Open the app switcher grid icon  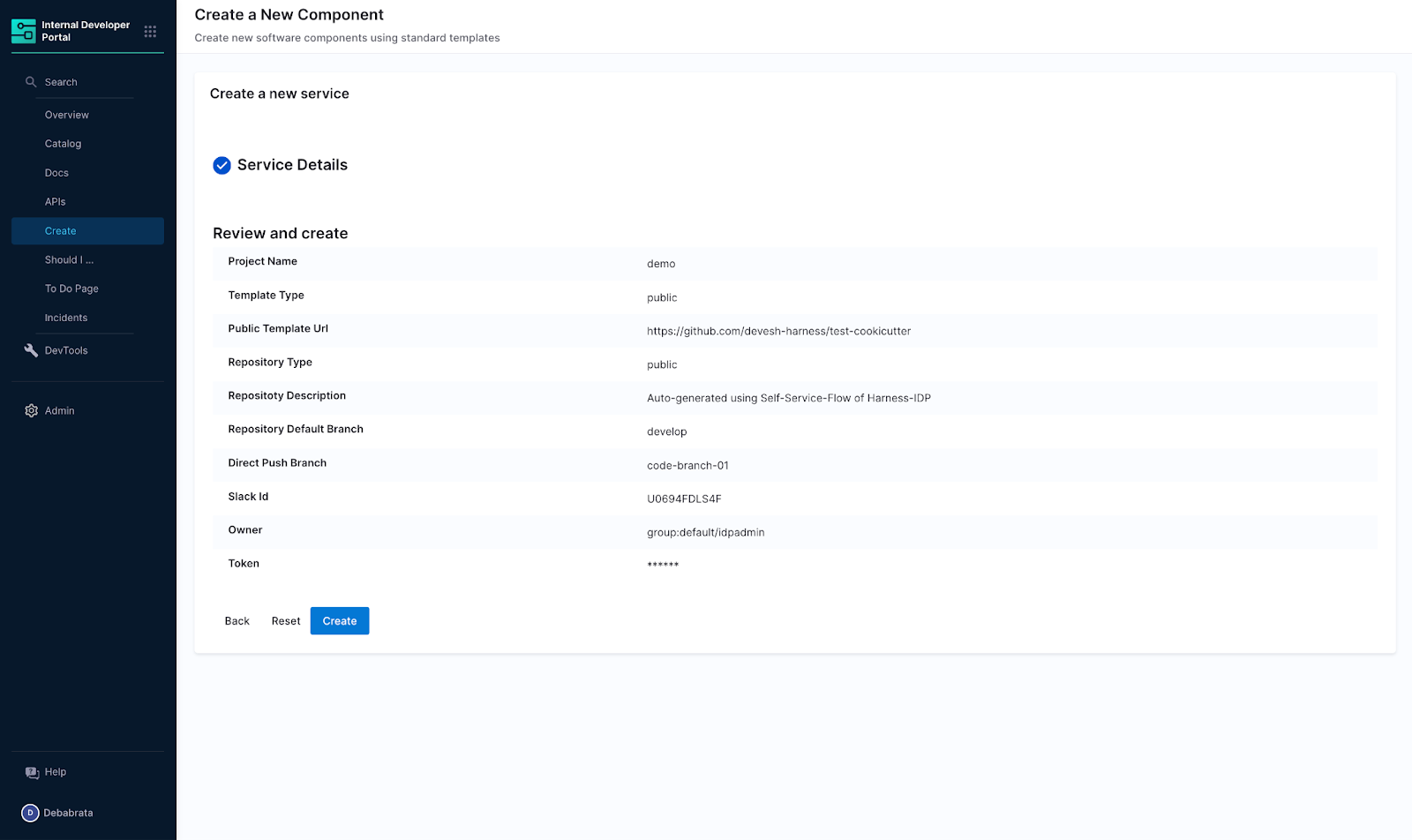click(x=150, y=30)
